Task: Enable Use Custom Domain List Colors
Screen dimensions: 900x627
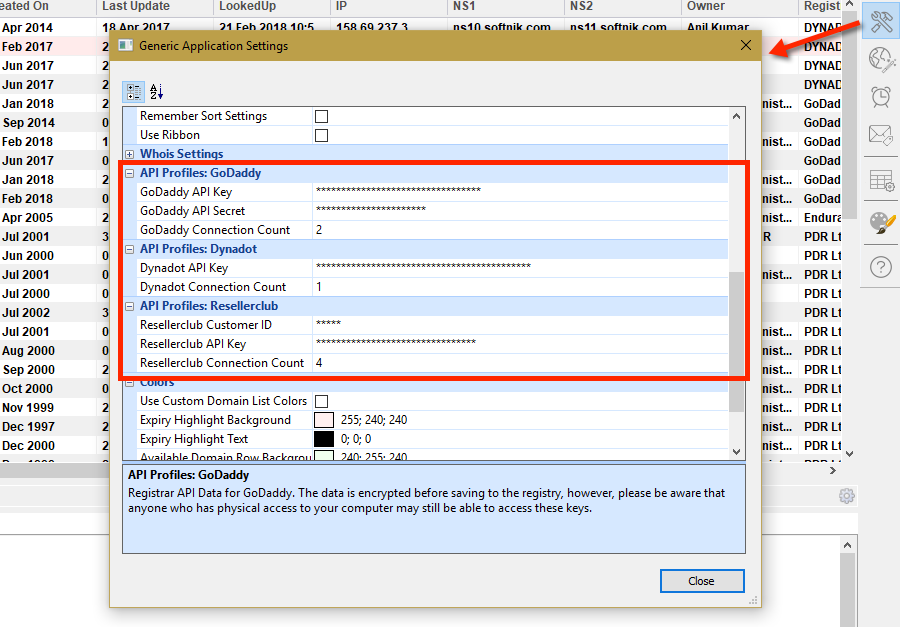Action: pos(322,400)
